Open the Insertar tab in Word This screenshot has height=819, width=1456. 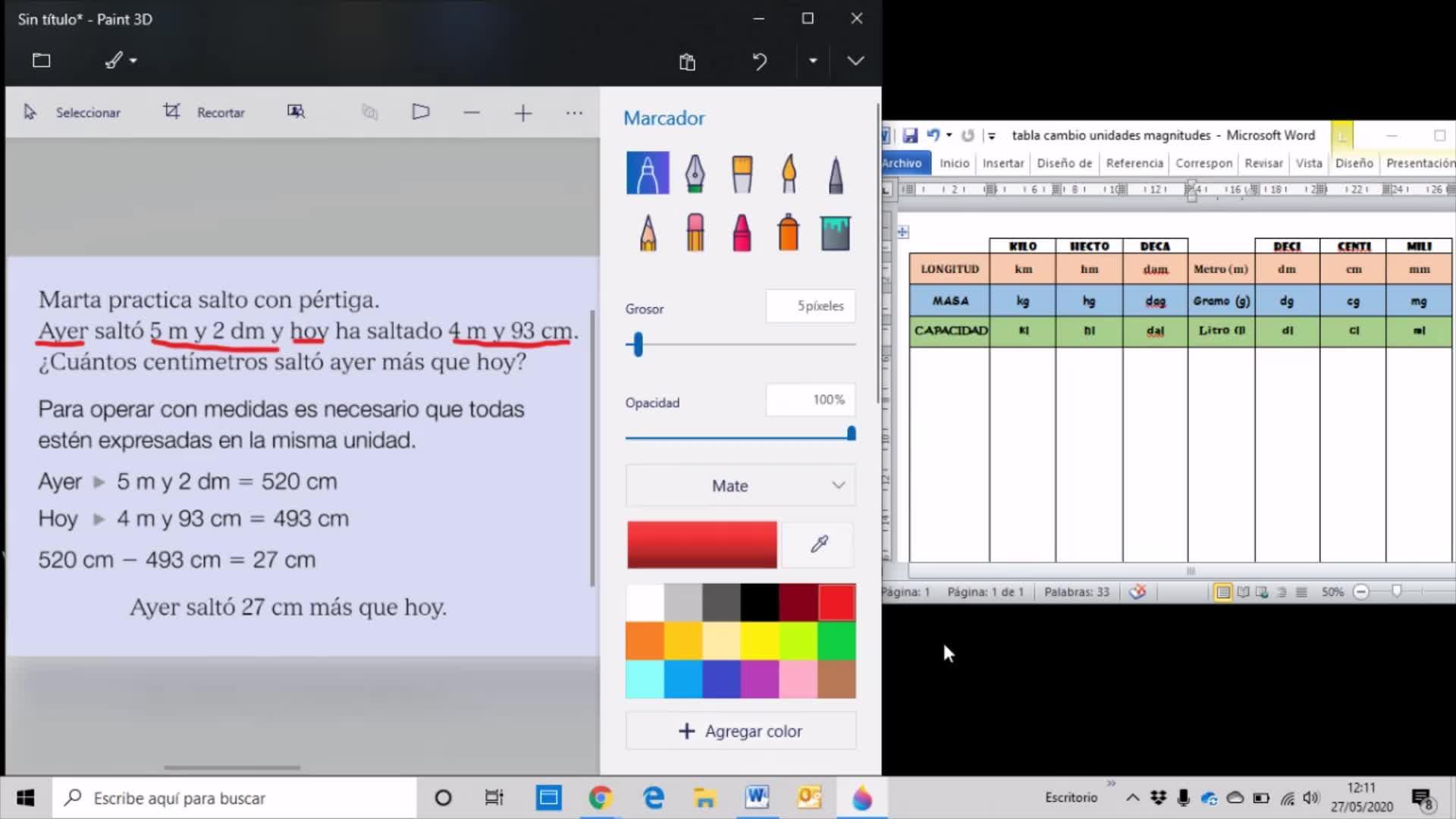click(1003, 163)
